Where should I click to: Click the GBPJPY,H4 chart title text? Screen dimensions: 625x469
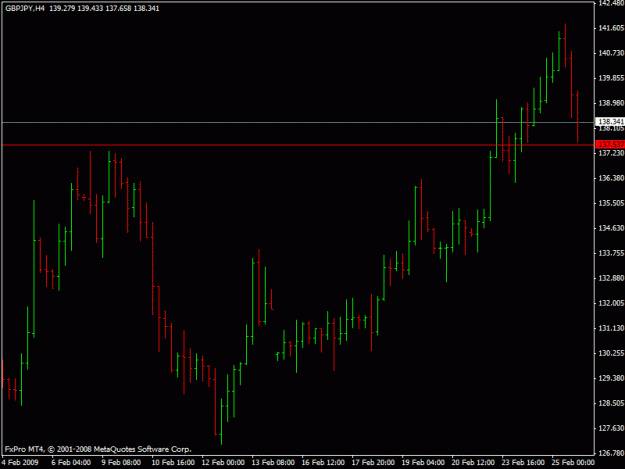point(25,8)
